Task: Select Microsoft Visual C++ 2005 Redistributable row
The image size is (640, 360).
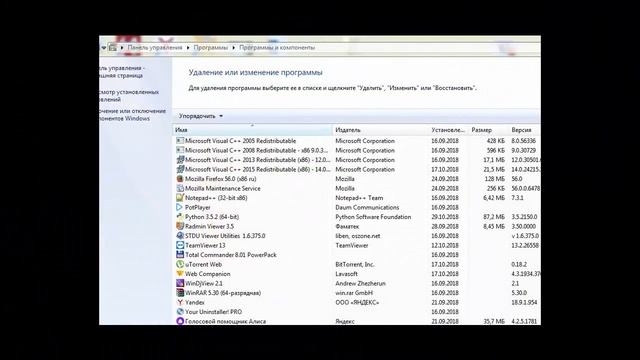Action: click(356, 140)
